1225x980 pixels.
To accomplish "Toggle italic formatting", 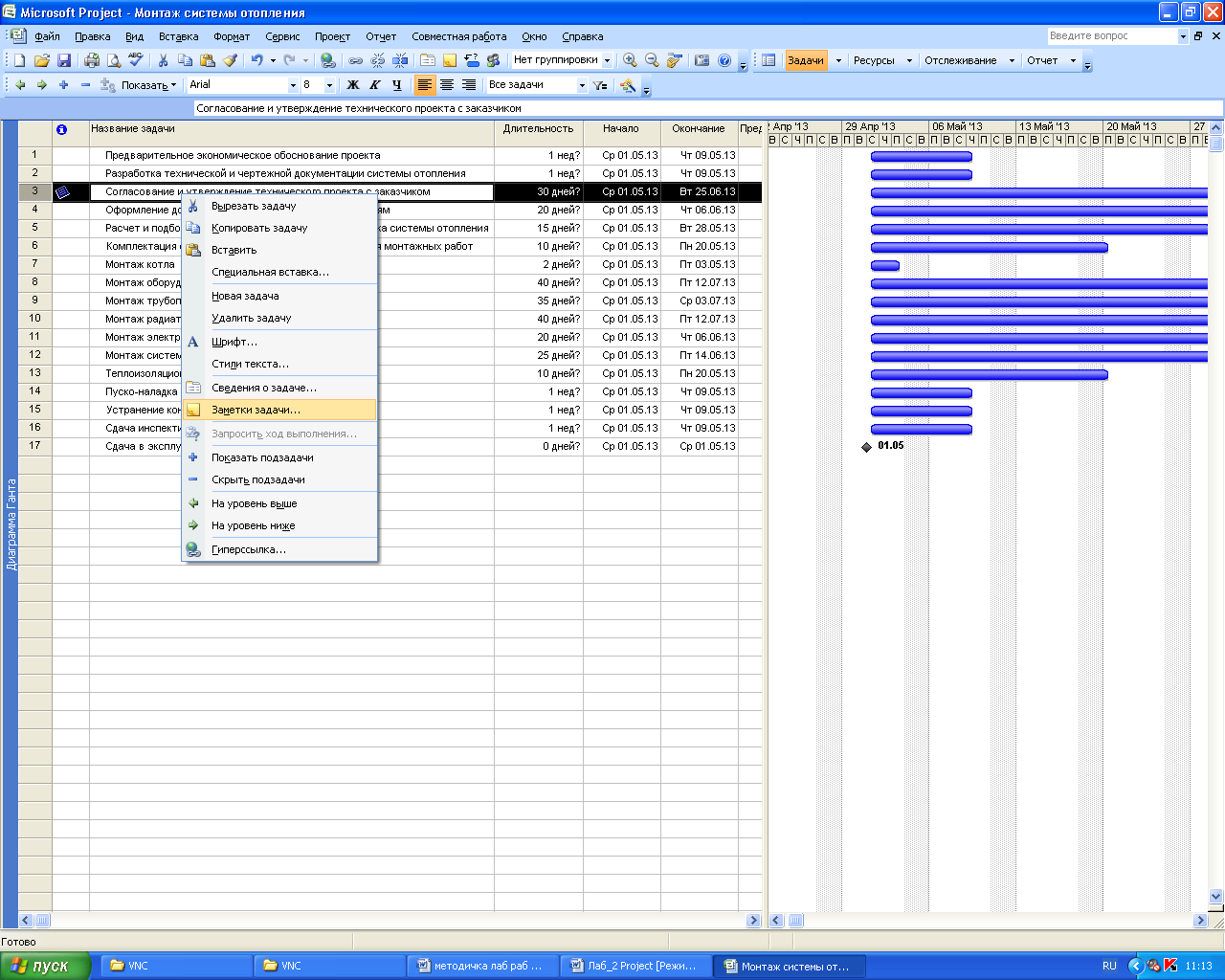I will [x=375, y=85].
